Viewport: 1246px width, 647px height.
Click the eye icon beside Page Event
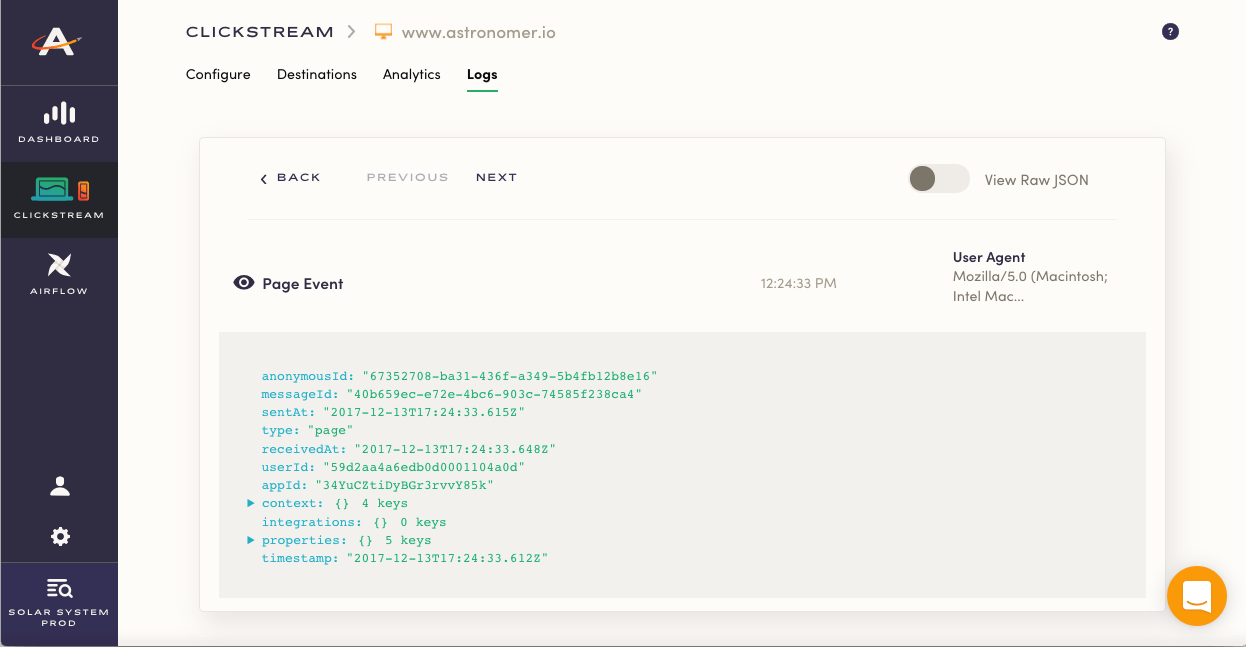click(x=243, y=283)
